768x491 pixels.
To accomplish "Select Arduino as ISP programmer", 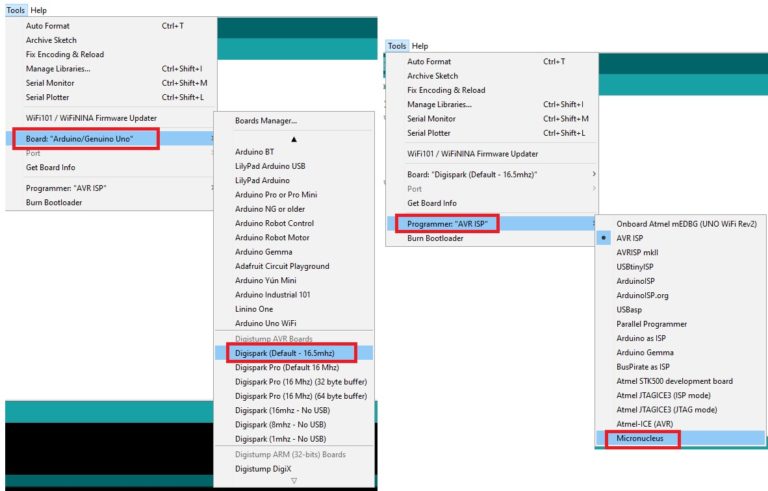I will point(680,338).
